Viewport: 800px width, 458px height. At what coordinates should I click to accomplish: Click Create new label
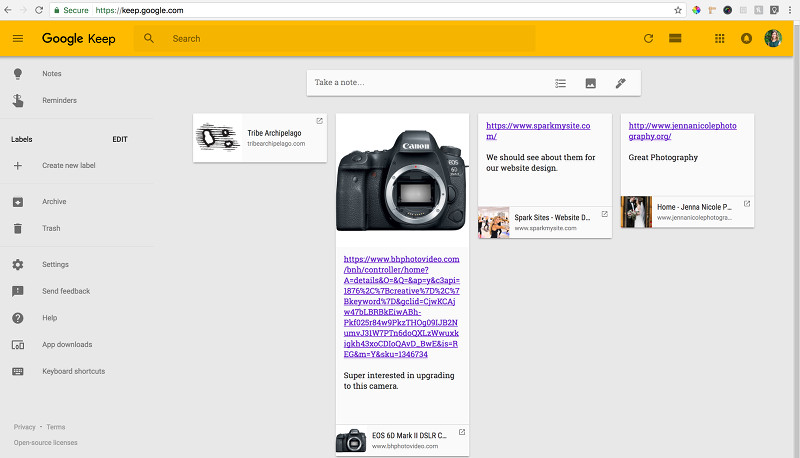(68, 165)
